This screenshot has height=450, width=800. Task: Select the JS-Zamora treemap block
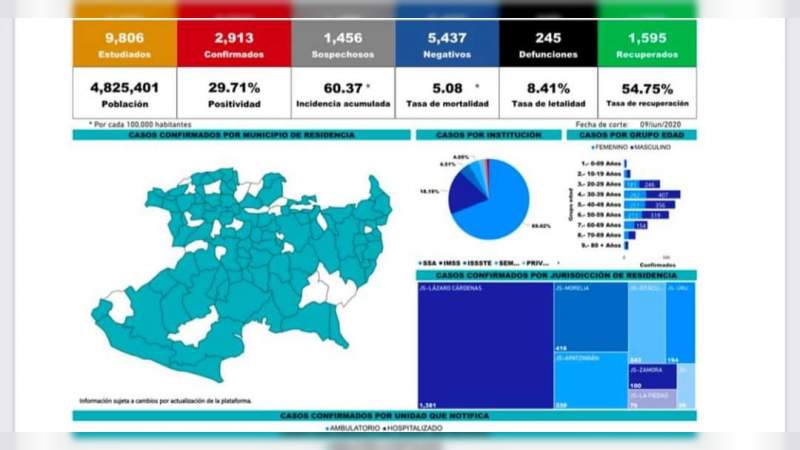pos(653,377)
